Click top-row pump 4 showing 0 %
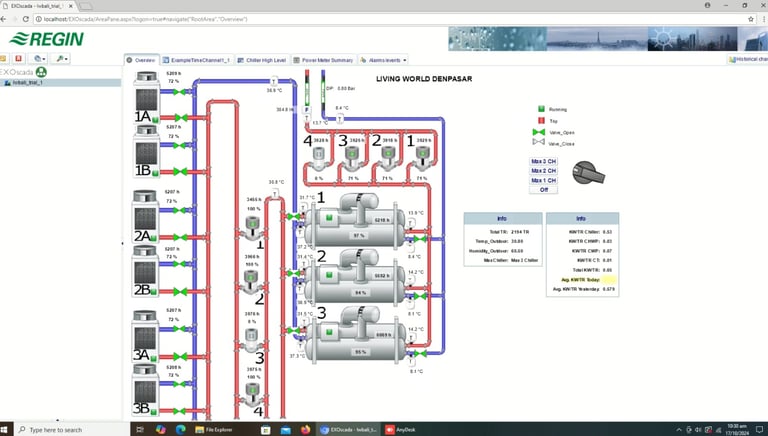 coord(319,157)
